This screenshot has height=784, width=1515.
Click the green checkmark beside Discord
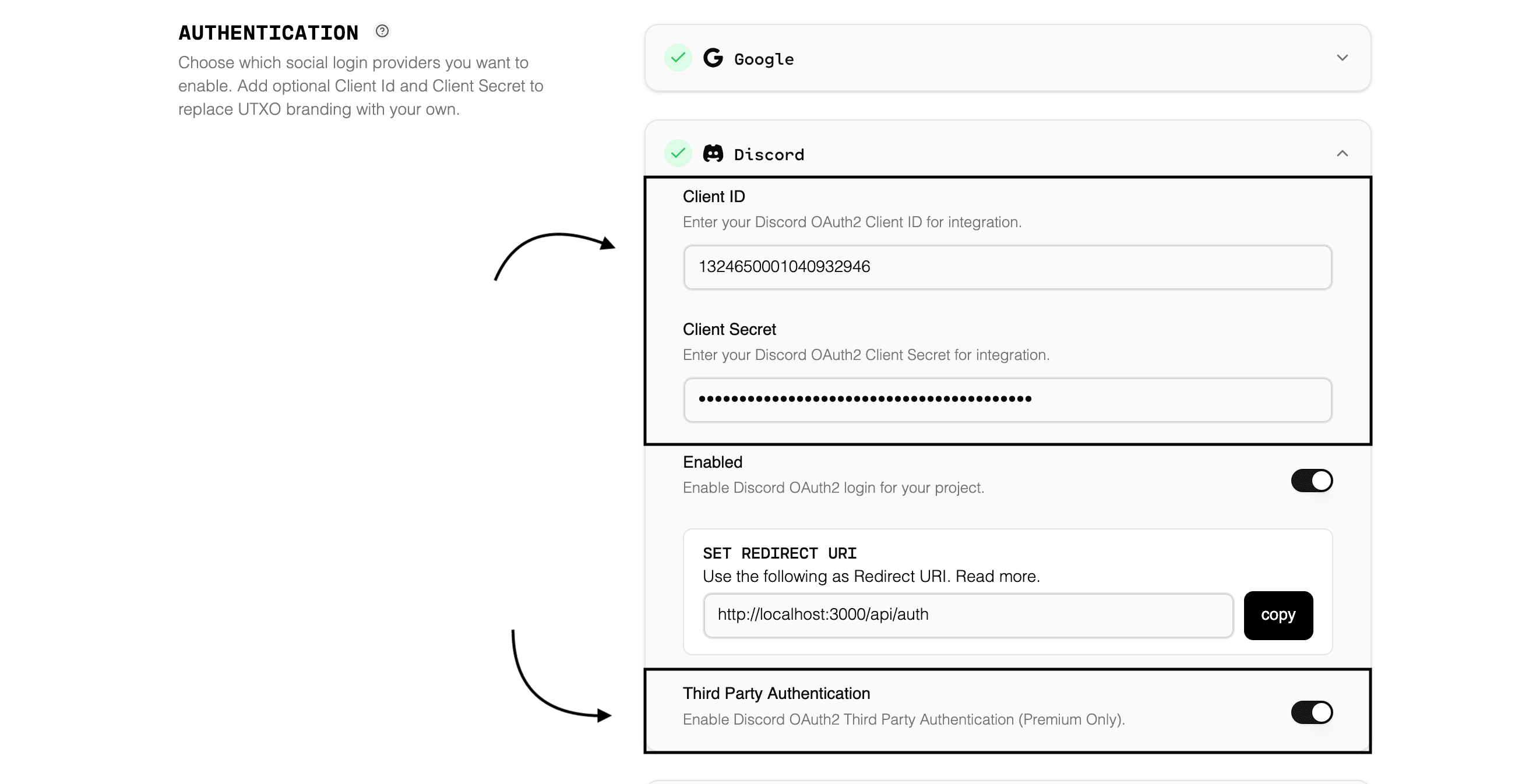pos(678,153)
